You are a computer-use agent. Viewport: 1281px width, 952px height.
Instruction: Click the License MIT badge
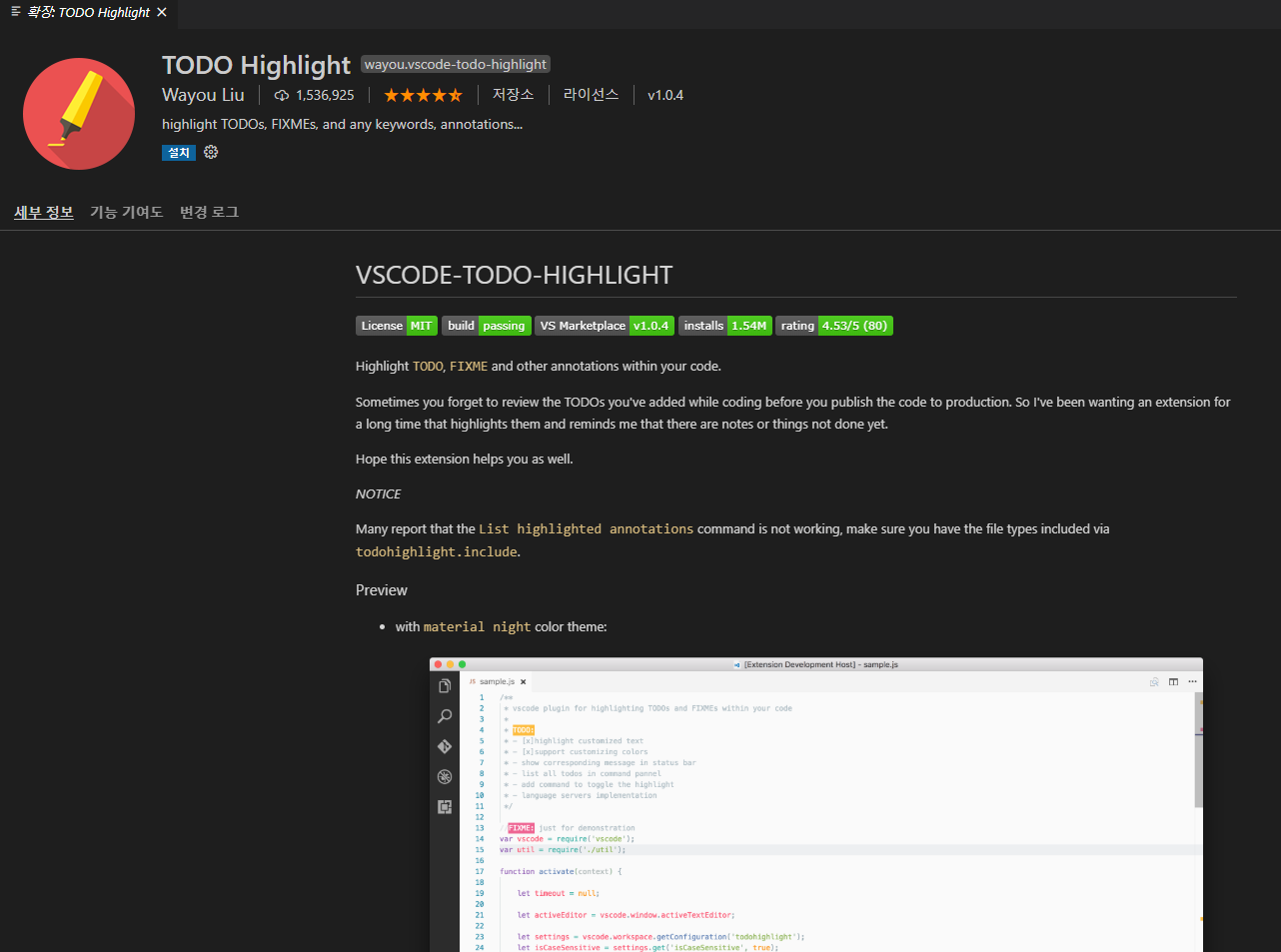click(397, 326)
